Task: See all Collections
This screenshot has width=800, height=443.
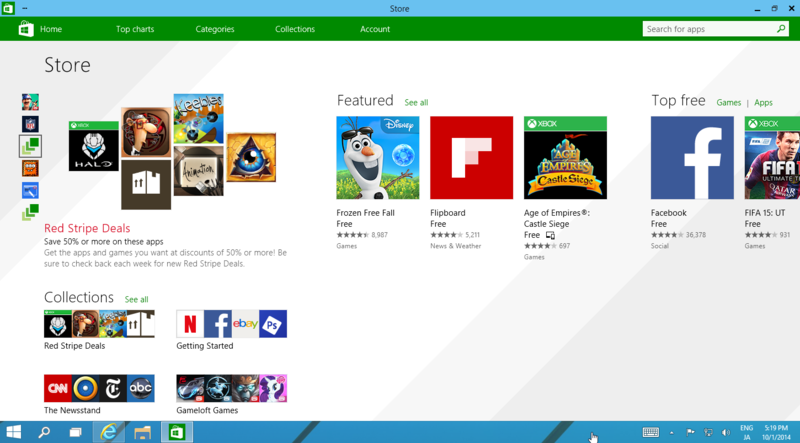Action: point(137,300)
